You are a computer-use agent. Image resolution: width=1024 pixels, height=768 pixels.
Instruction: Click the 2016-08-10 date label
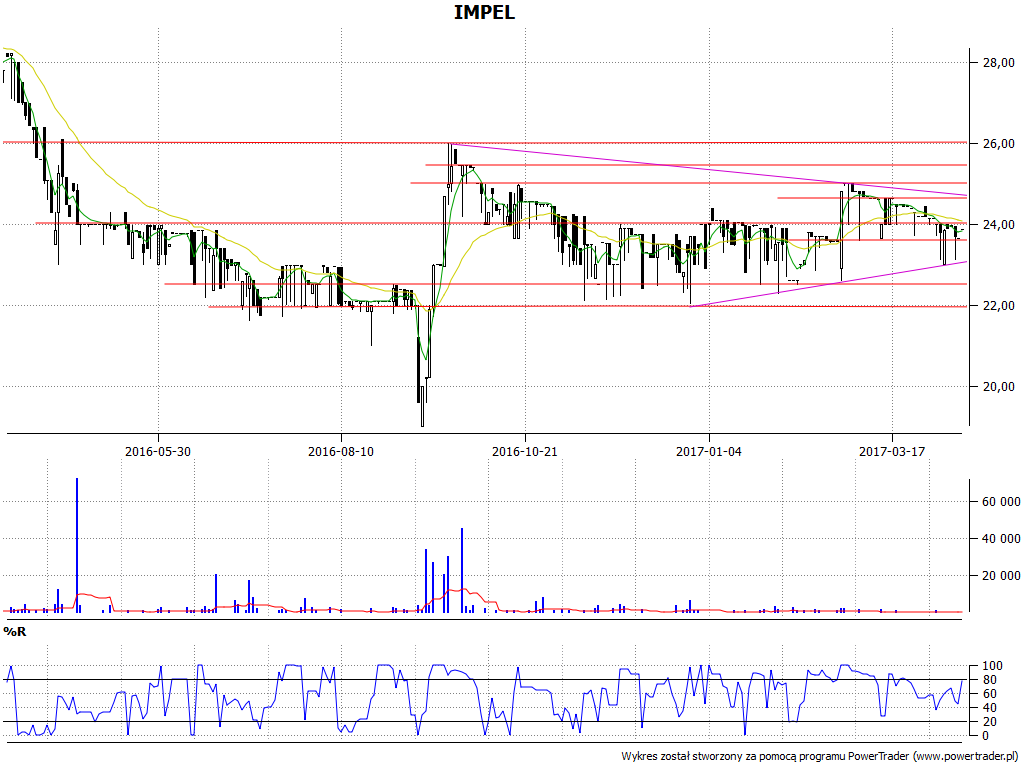click(x=341, y=451)
